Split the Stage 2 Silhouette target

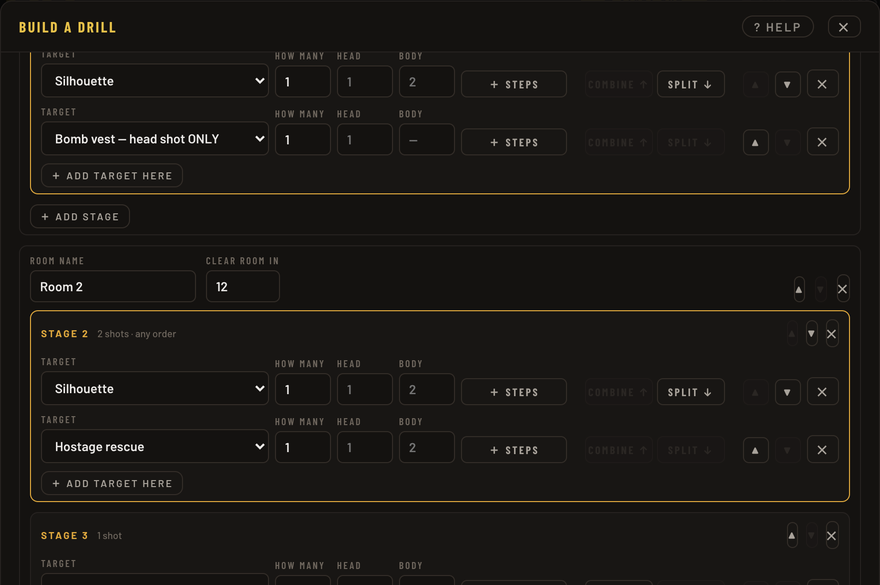click(x=690, y=392)
